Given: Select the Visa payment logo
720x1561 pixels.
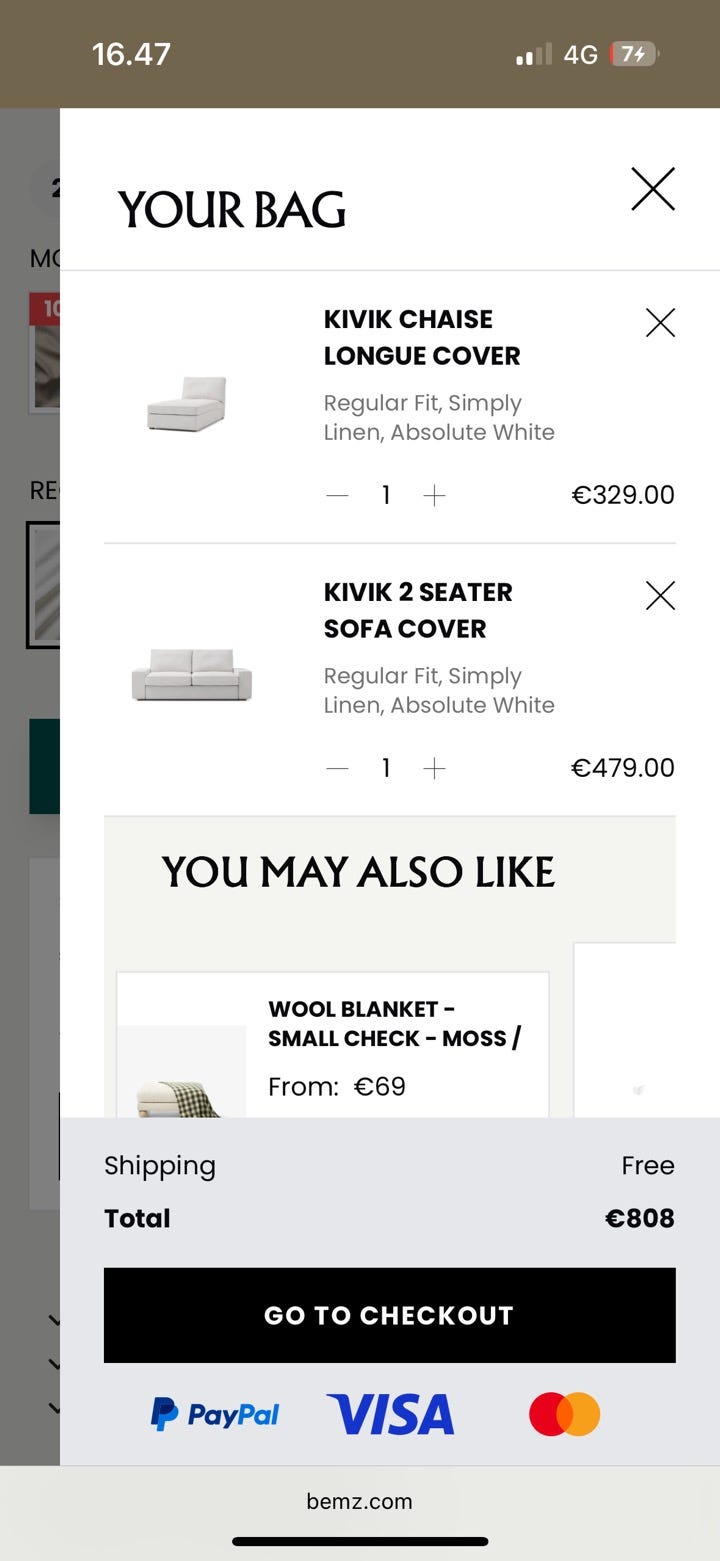Looking at the screenshot, I should (390, 1414).
